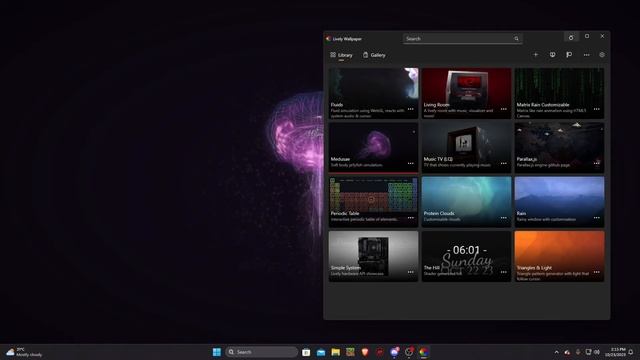Image resolution: width=640 pixels, height=360 pixels.
Task: Select the Matrix Rain Customizable thumbnail
Action: click(559, 93)
